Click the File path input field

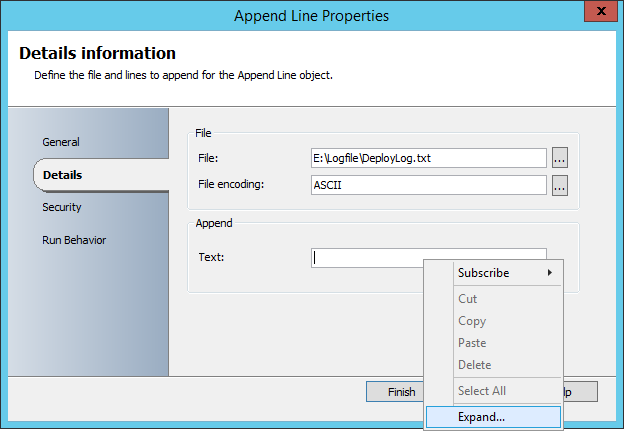pos(428,158)
